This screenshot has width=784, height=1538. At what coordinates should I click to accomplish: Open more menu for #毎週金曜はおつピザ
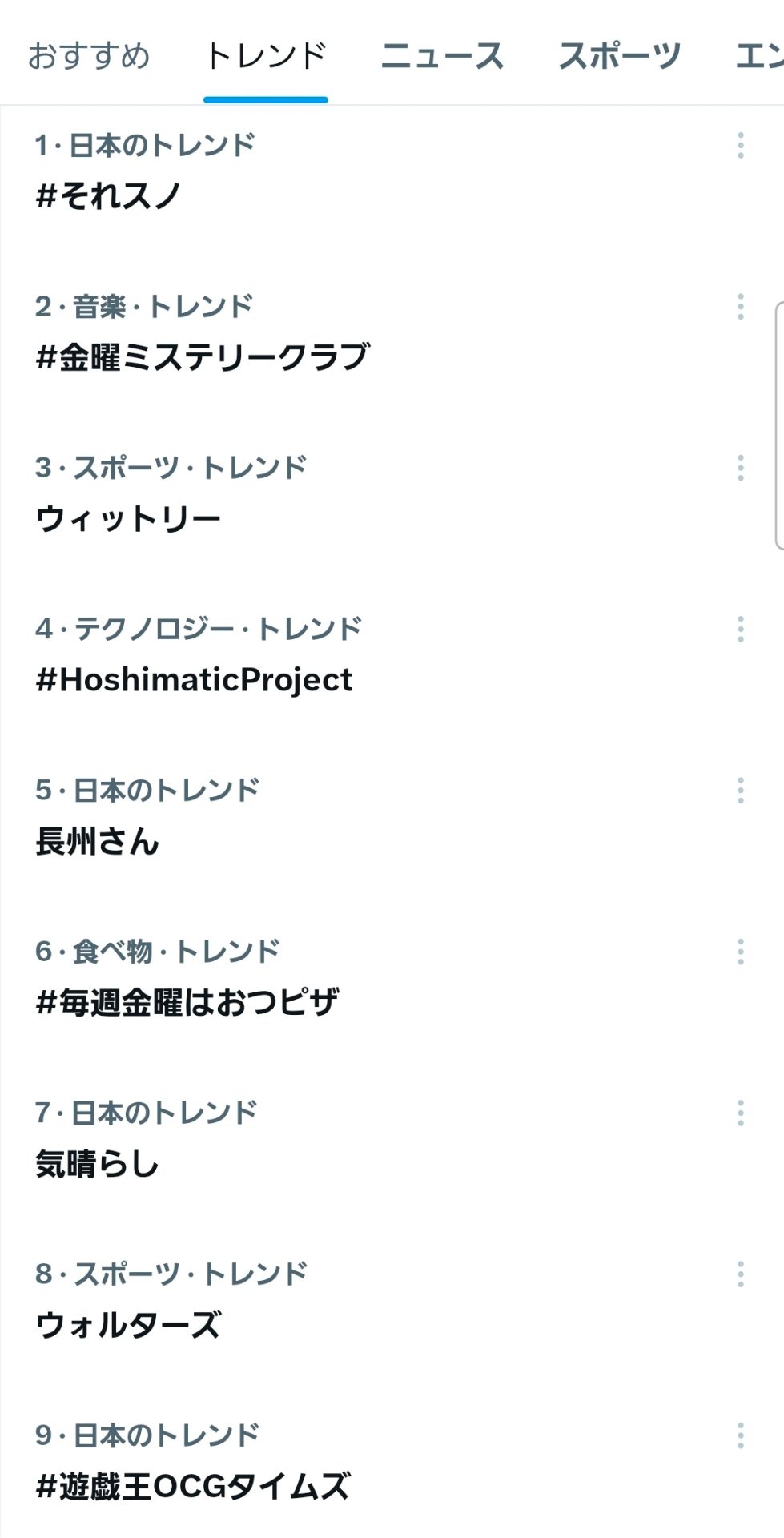click(x=740, y=952)
